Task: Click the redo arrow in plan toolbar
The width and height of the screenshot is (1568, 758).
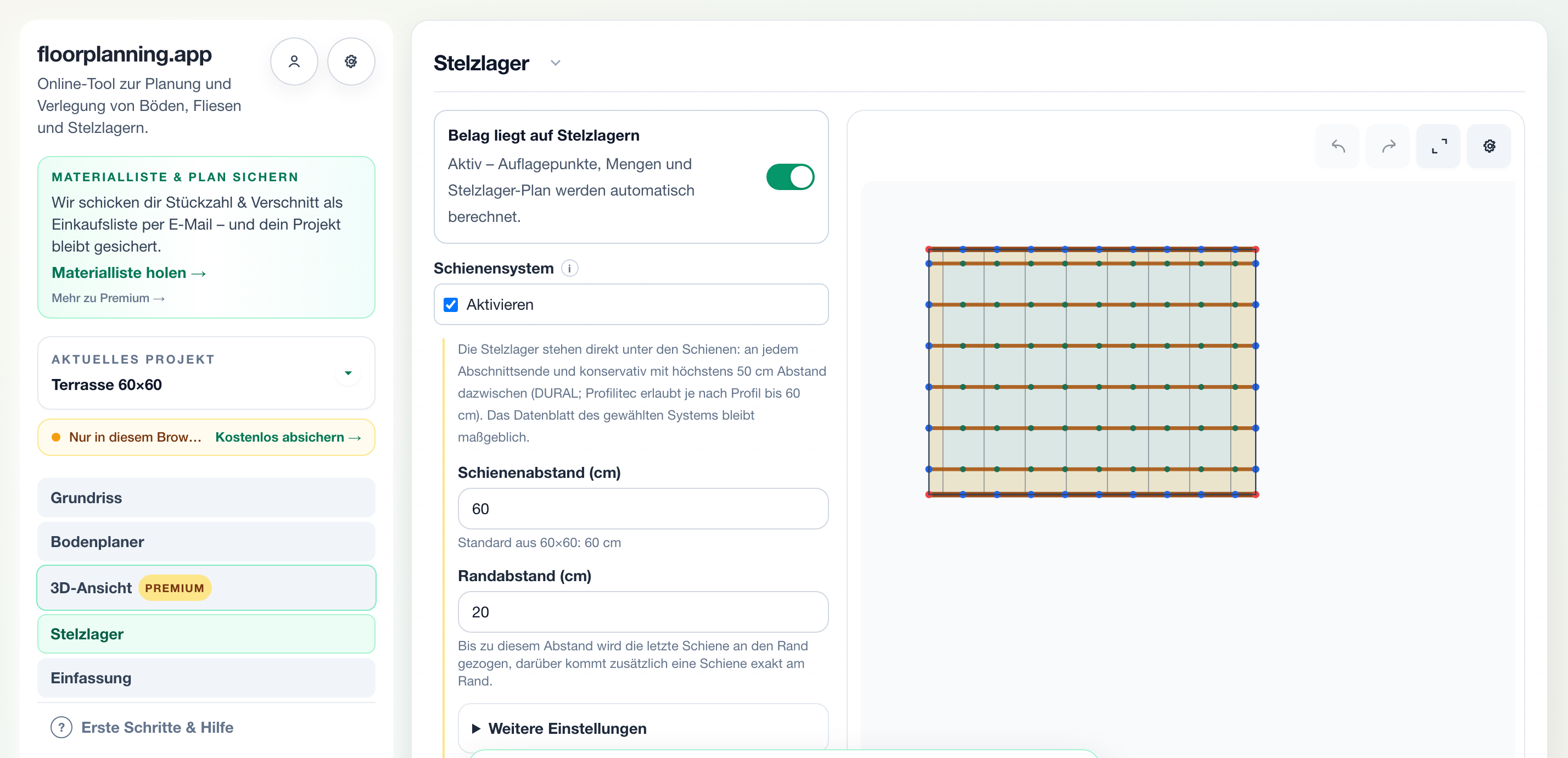Action: 1388,146
